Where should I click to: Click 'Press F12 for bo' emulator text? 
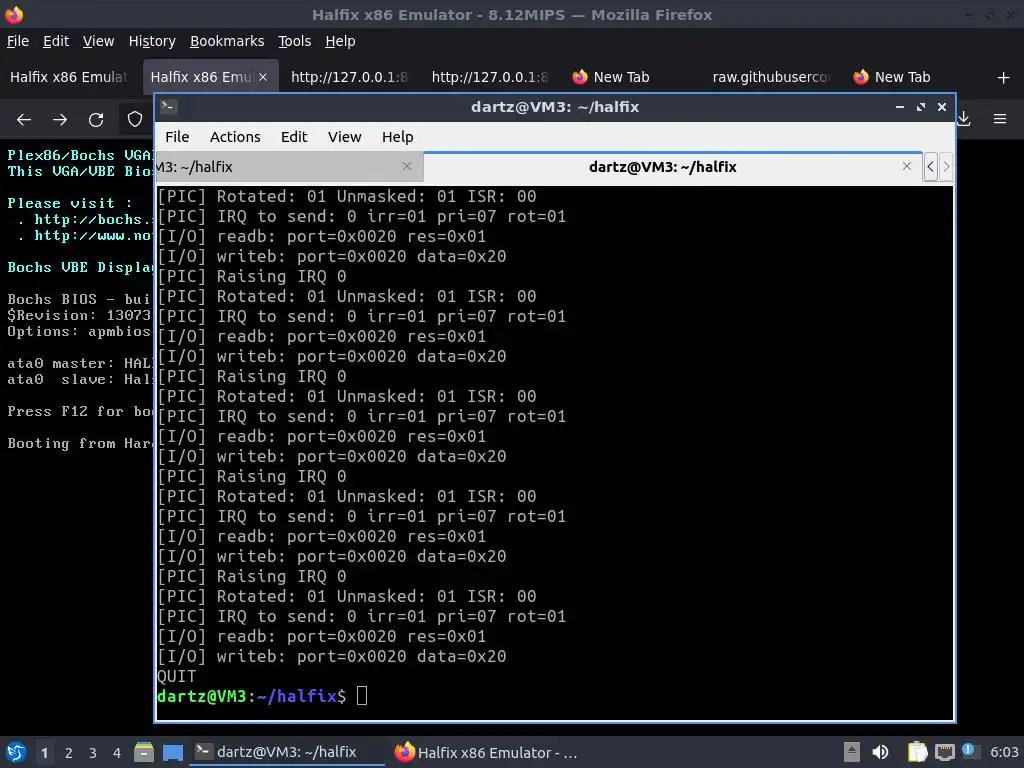pos(79,411)
